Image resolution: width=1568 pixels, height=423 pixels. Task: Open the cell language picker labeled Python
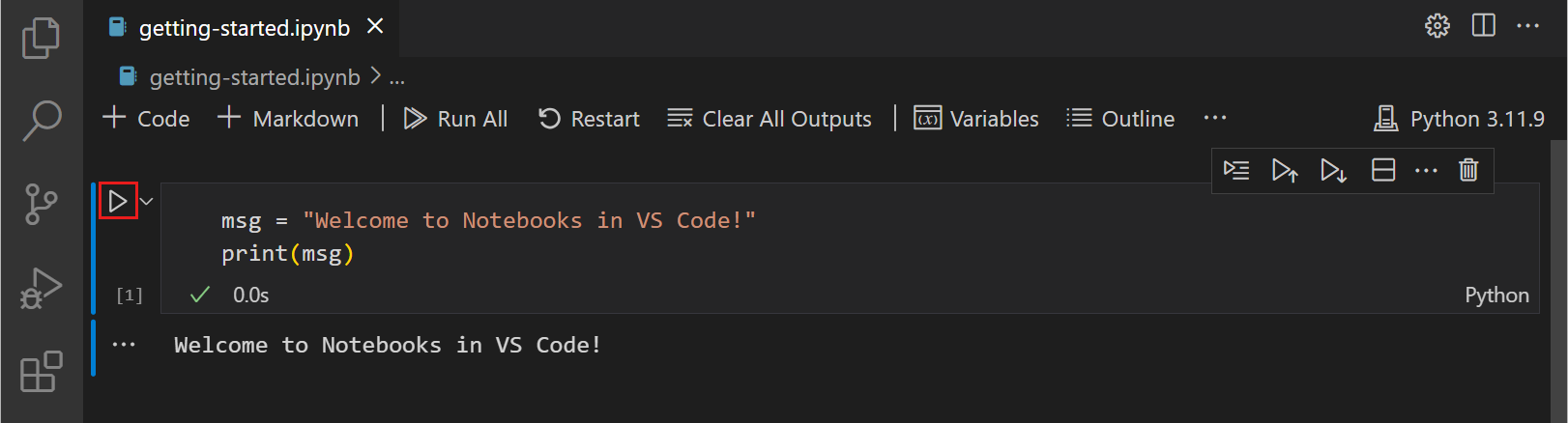[x=1496, y=296]
